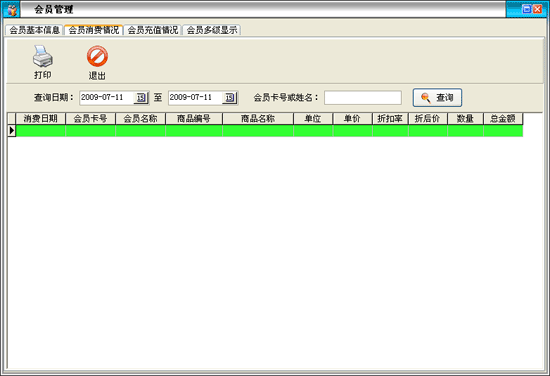The width and height of the screenshot is (550, 376).
Task: Click the 总金额 column header
Action: click(x=503, y=119)
